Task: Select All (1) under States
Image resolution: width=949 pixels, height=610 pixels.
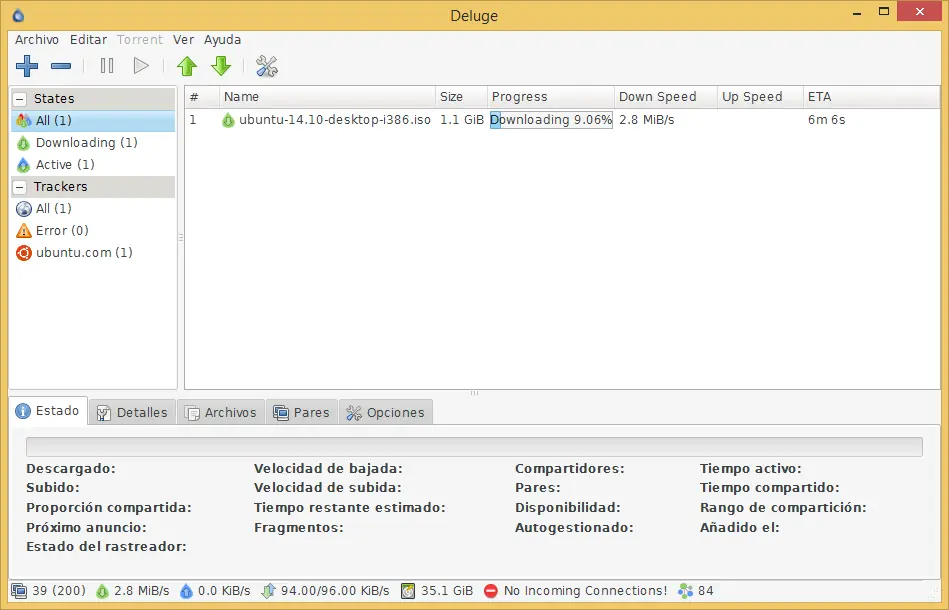Action: 93,120
